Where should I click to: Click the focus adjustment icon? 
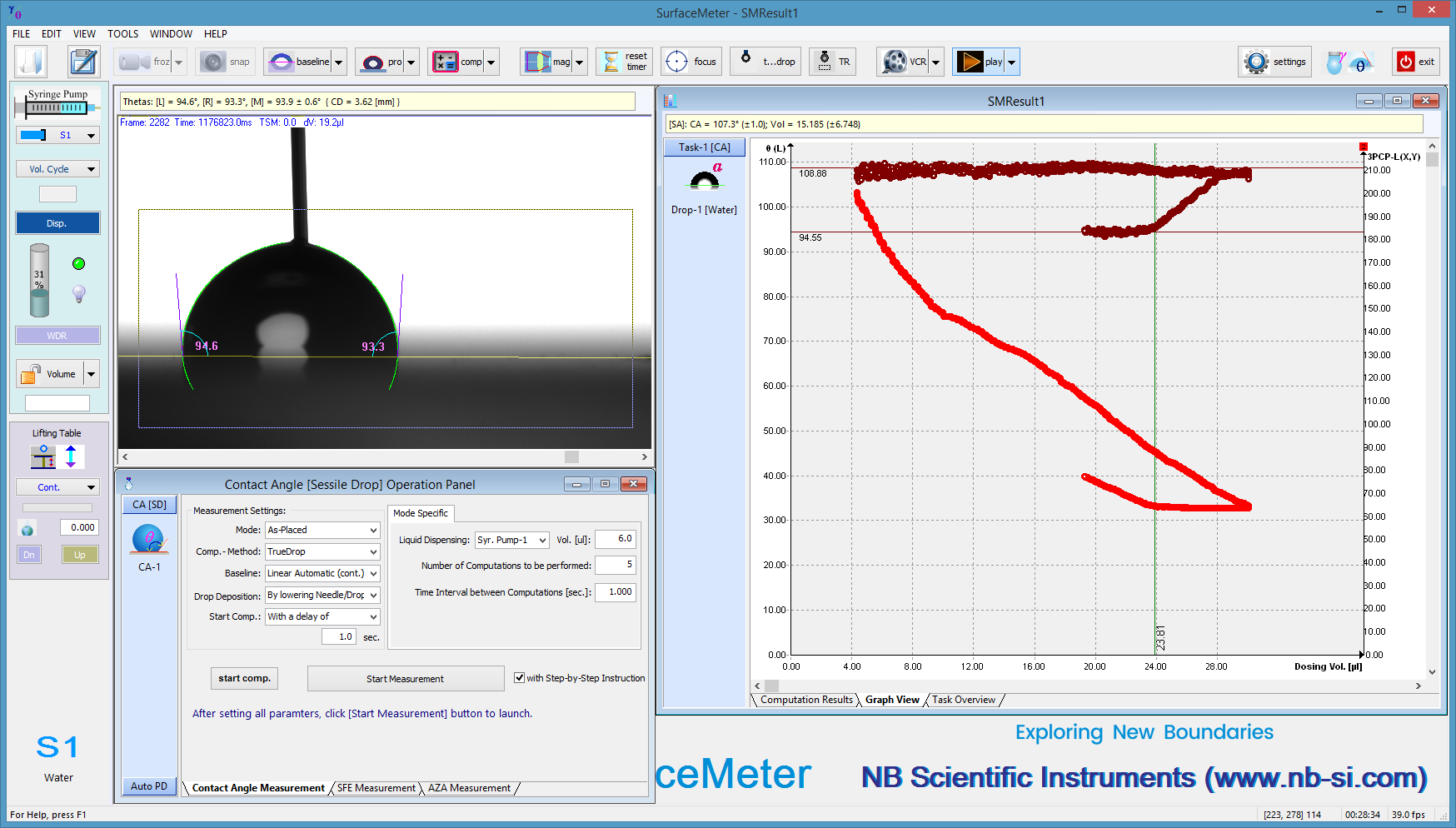click(691, 61)
